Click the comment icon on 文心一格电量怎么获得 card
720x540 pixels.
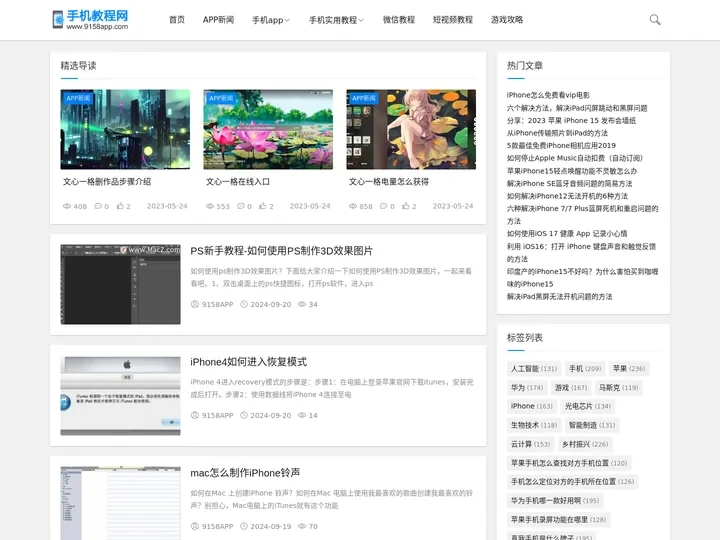coord(383,206)
